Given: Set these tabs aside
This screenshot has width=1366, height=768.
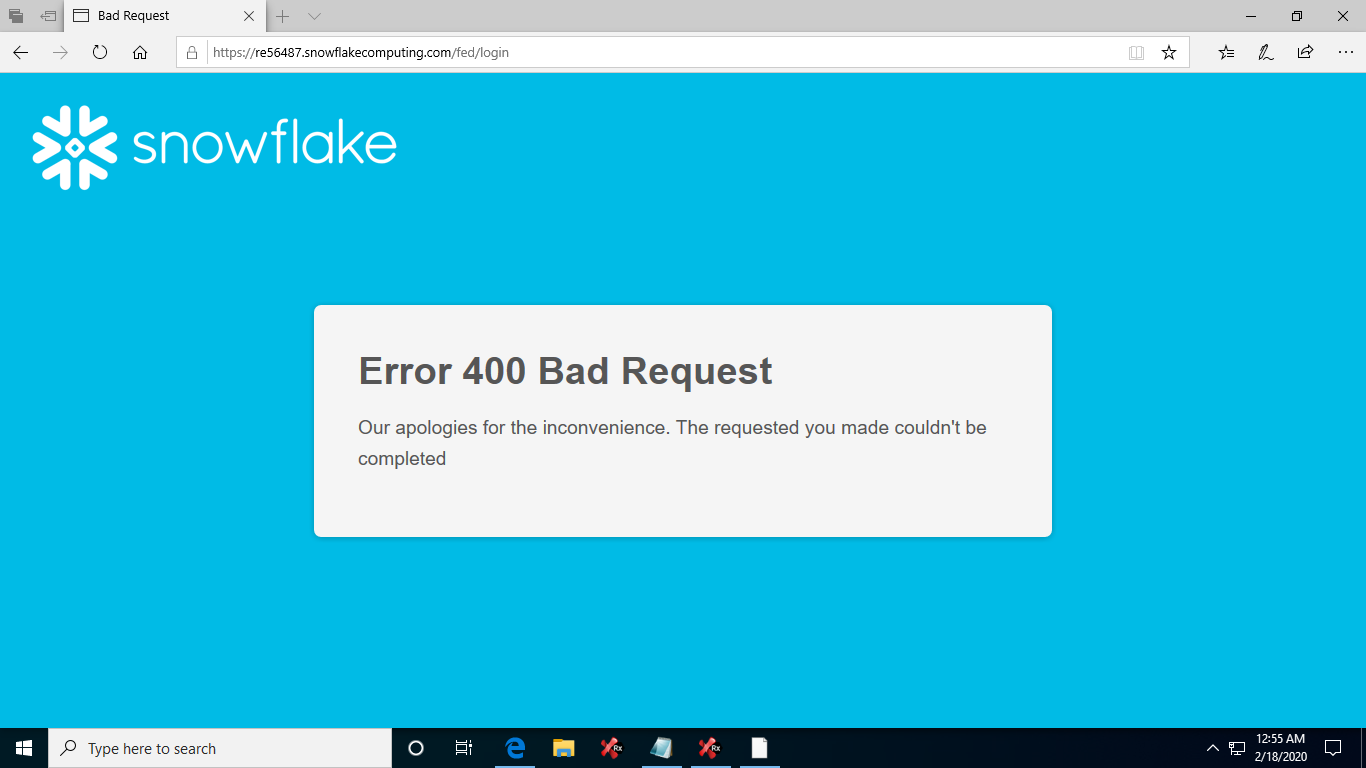Looking at the screenshot, I should 48,16.
